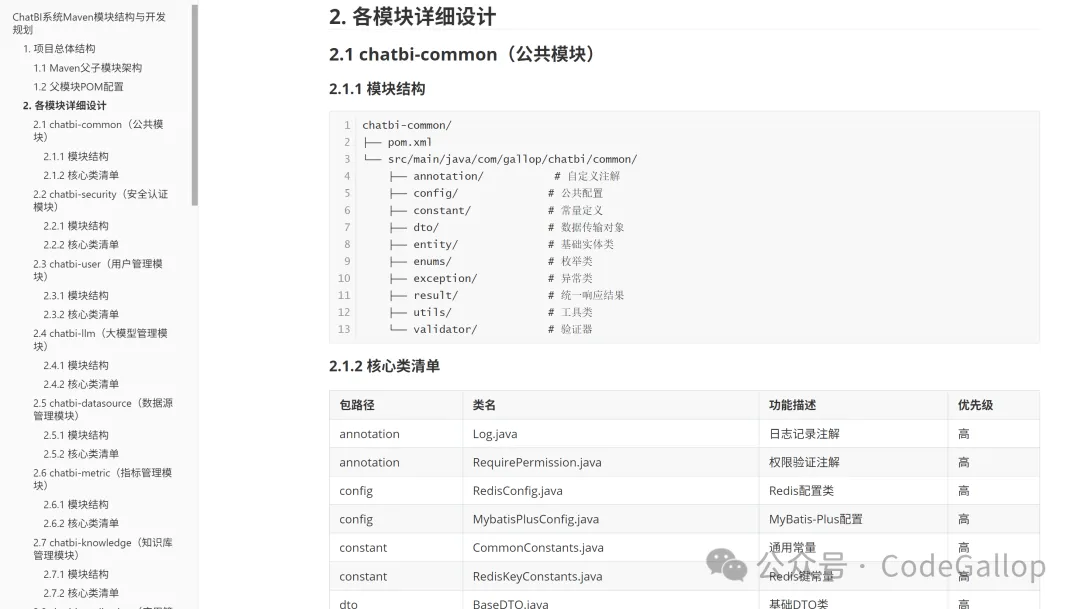Click the validator/ line in code block
This screenshot has height=609, width=1080.
click(491, 329)
